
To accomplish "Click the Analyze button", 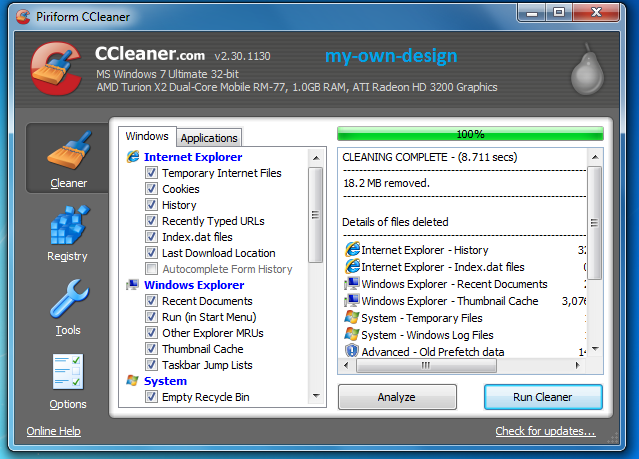I will (x=397, y=397).
